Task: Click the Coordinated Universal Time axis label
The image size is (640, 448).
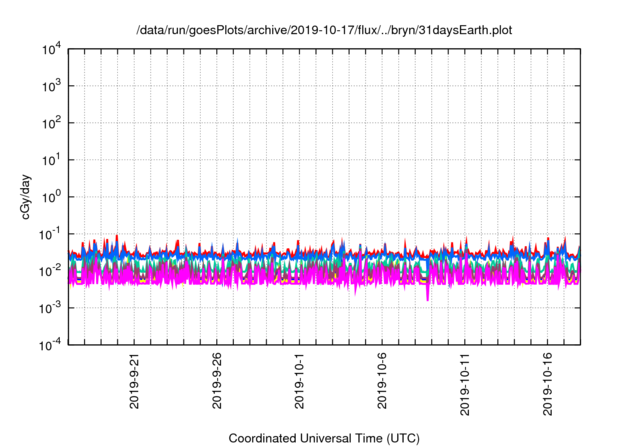Action: pos(324,438)
